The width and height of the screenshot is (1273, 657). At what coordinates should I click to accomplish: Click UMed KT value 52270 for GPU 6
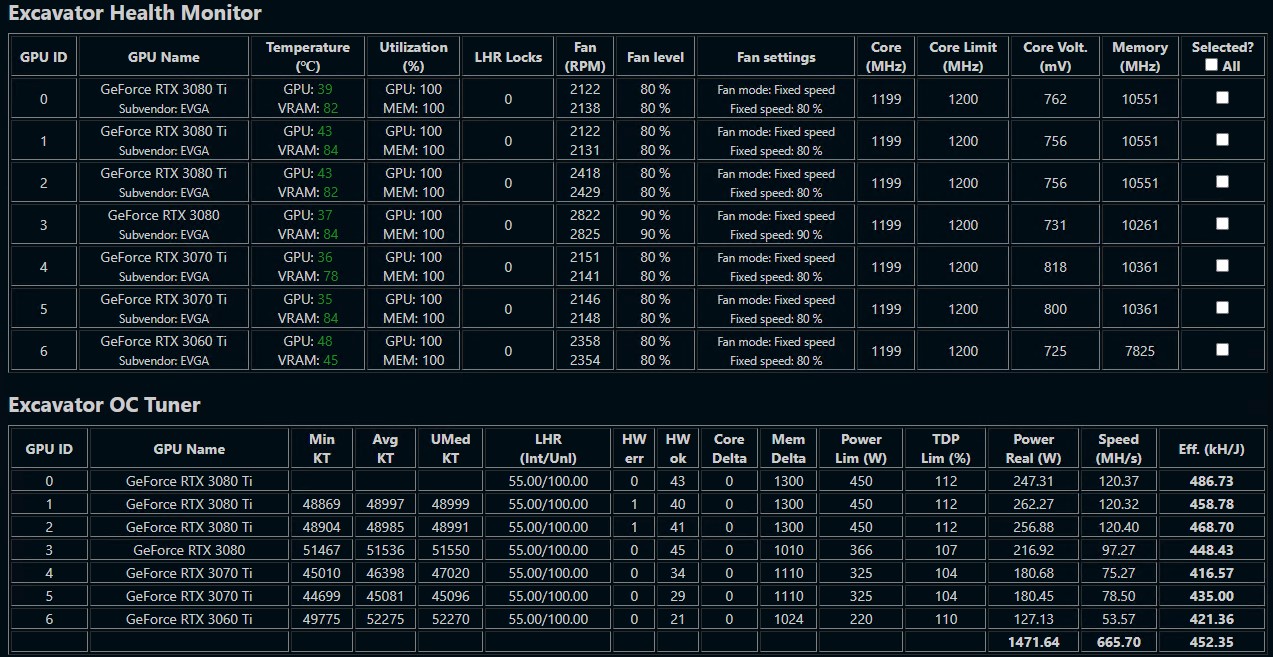pos(450,619)
